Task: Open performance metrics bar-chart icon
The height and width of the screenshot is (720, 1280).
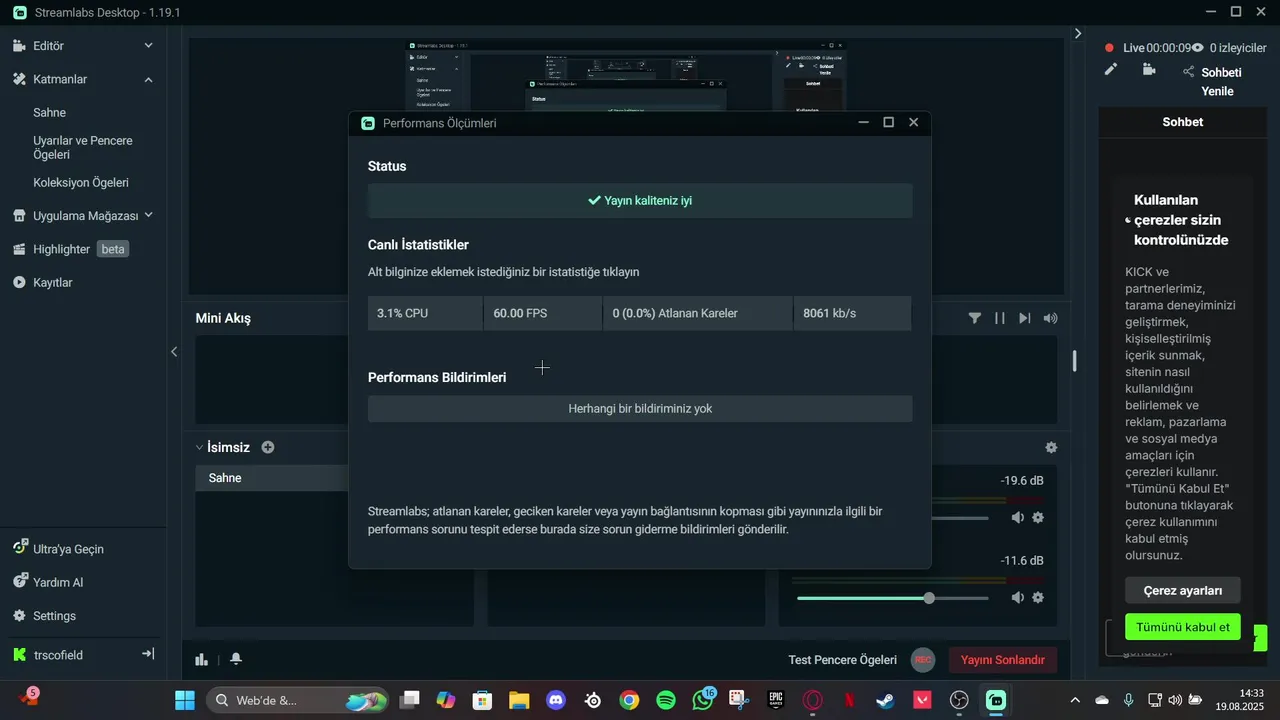Action: tap(202, 659)
